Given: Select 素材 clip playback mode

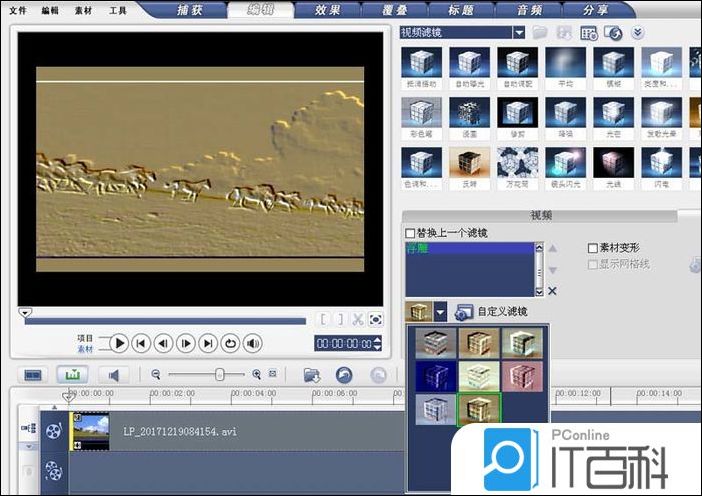Looking at the screenshot, I should [85, 349].
